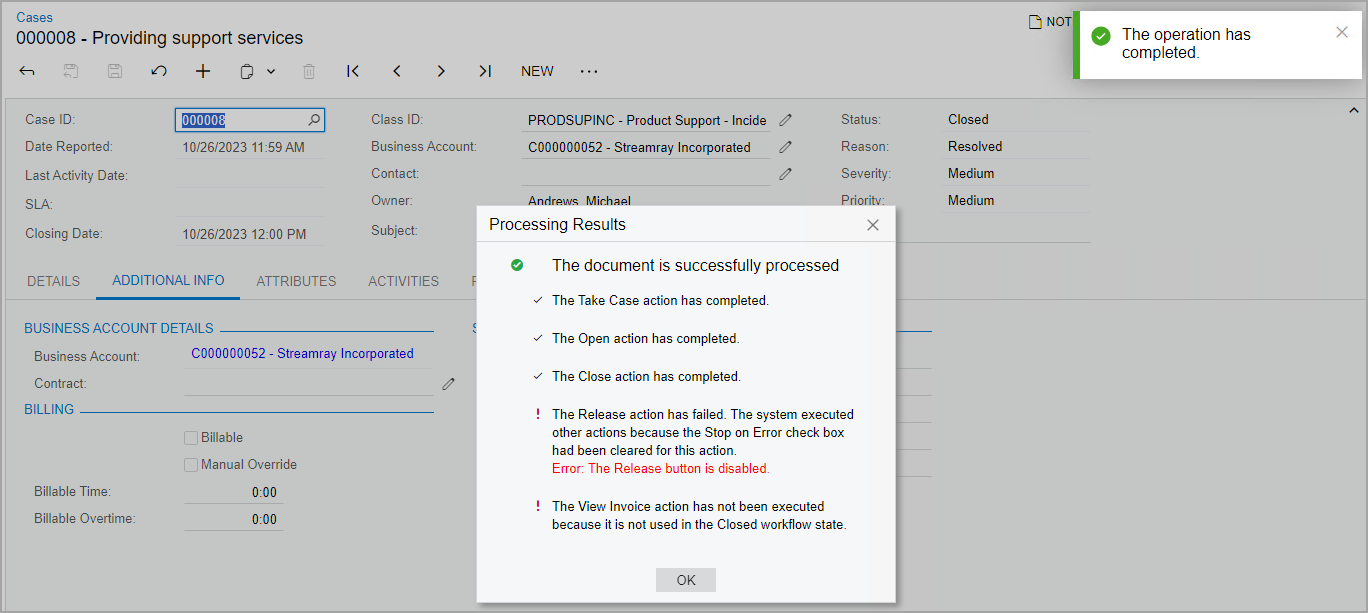The height and width of the screenshot is (613, 1368).
Task: Open the clipboard dropdown arrow
Action: coord(271,72)
